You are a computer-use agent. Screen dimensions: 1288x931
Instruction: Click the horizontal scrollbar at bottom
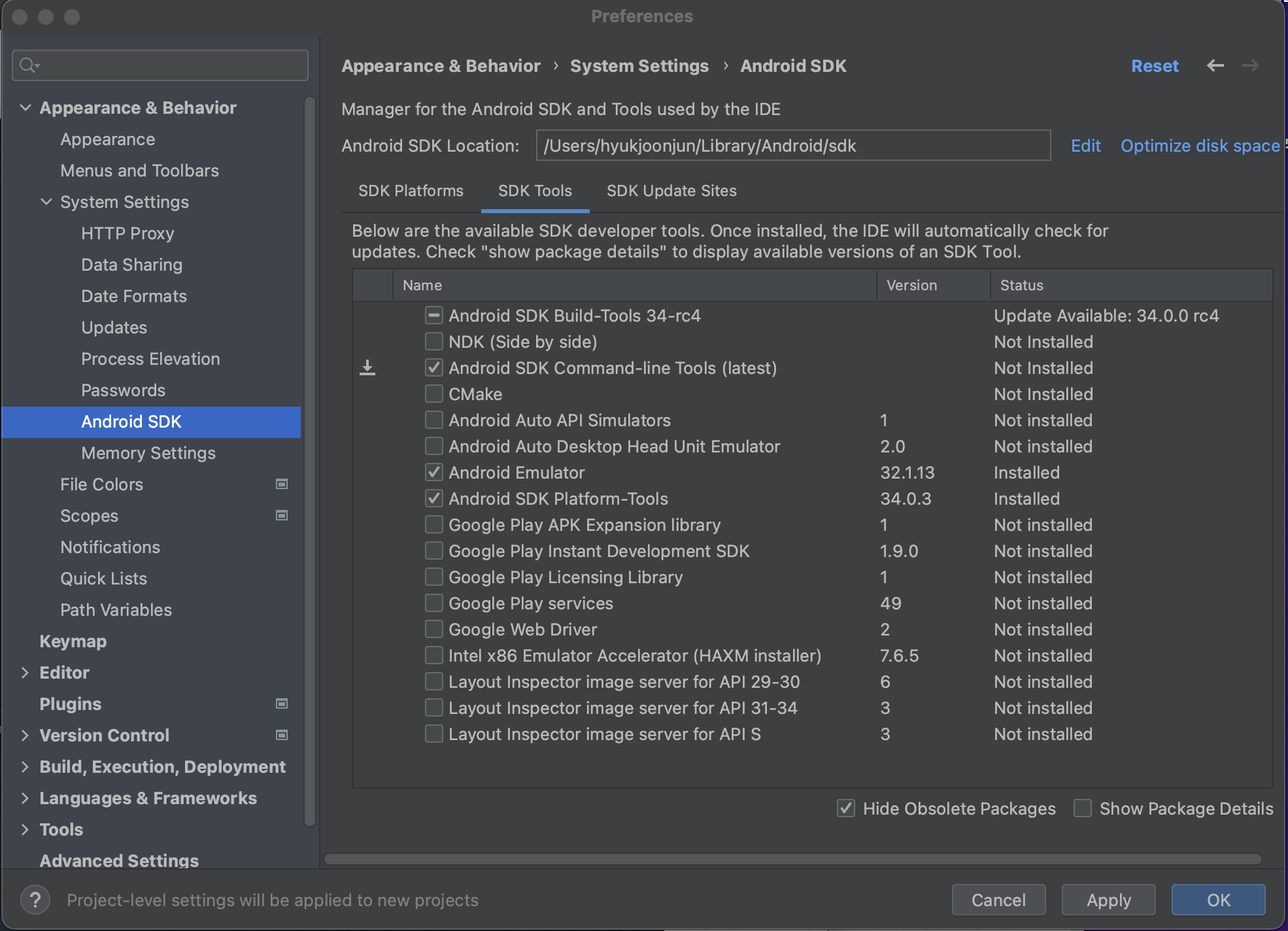tap(792, 858)
